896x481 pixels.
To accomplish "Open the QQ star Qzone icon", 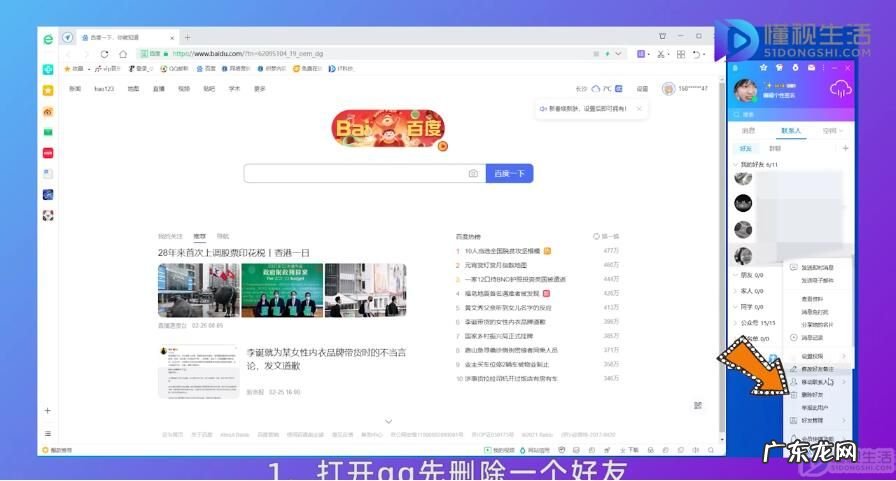I will coord(763,67).
